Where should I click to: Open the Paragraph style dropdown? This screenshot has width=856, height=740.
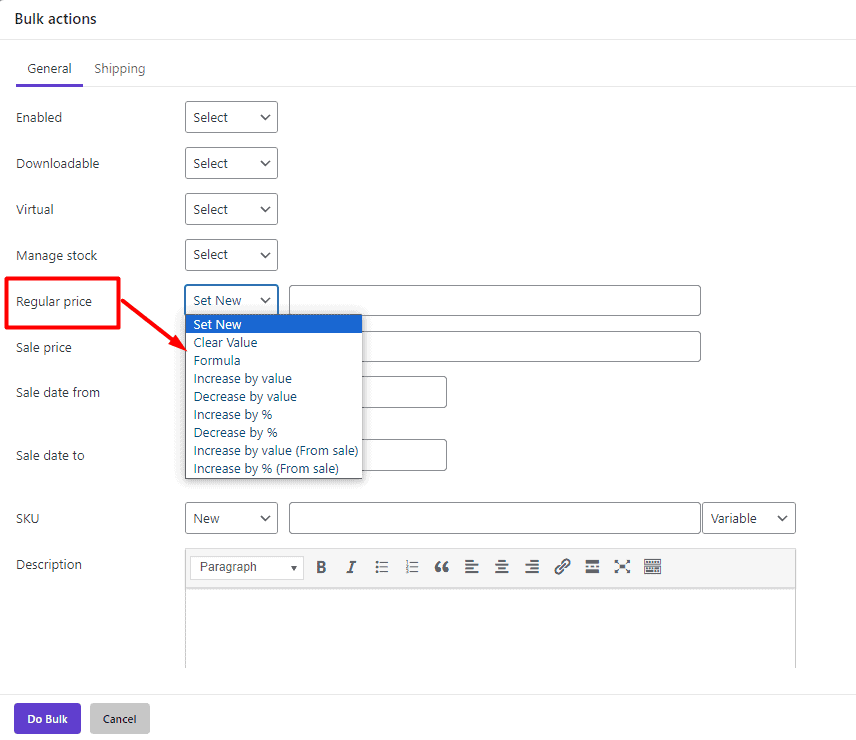point(246,566)
